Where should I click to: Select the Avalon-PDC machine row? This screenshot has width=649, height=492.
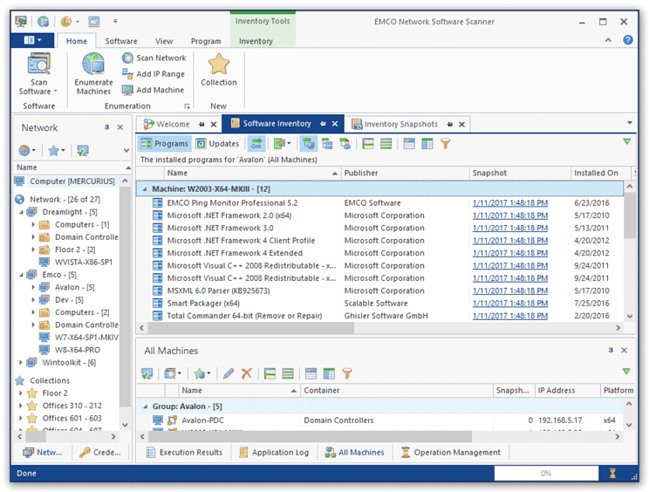pos(379,420)
